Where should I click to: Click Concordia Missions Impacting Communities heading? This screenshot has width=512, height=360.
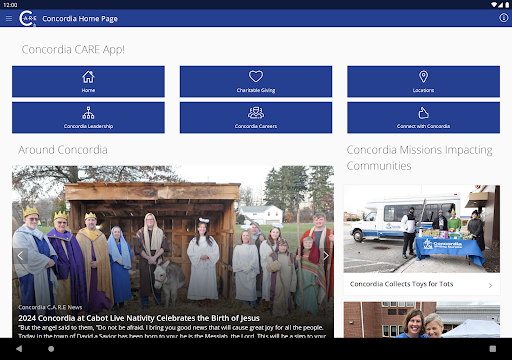[x=419, y=158]
